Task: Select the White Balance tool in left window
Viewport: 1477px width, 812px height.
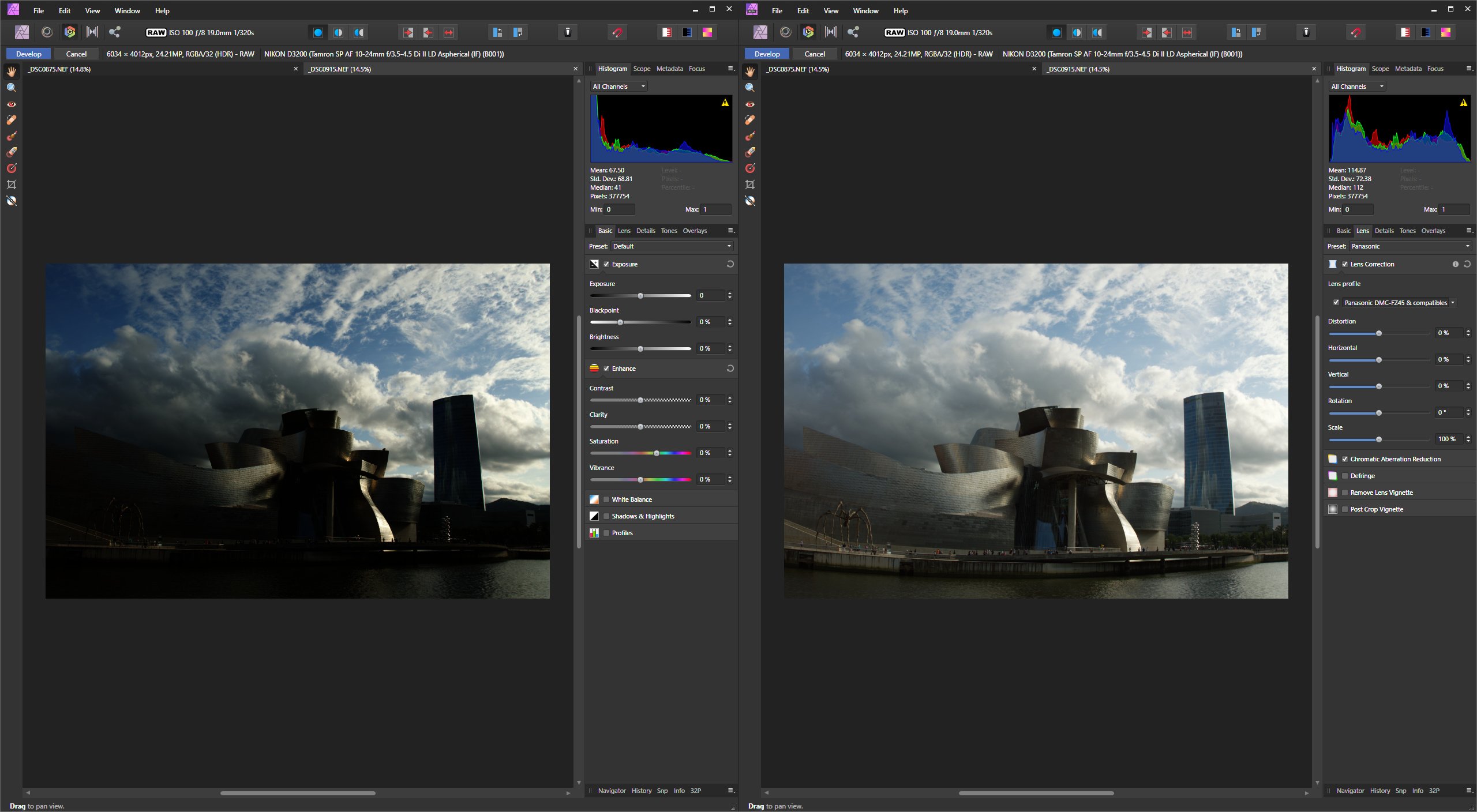Action: 12,201
